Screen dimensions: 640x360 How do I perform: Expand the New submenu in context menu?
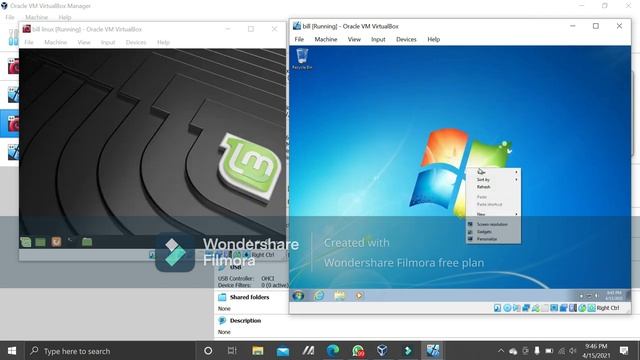pos(493,214)
